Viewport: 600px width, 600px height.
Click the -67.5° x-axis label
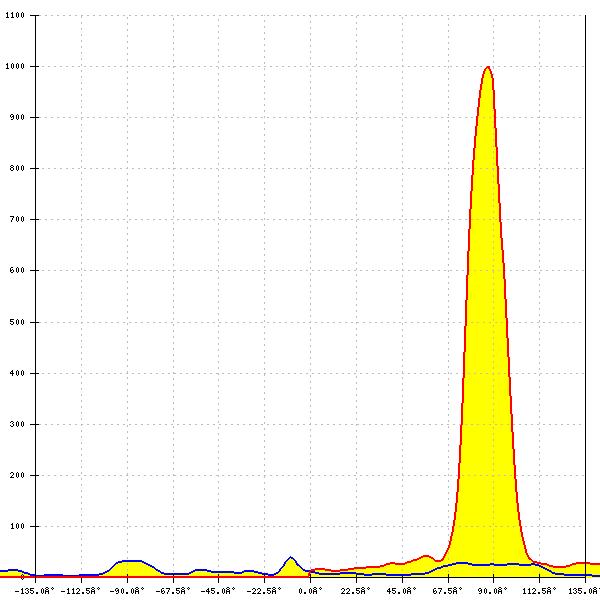click(x=173, y=591)
